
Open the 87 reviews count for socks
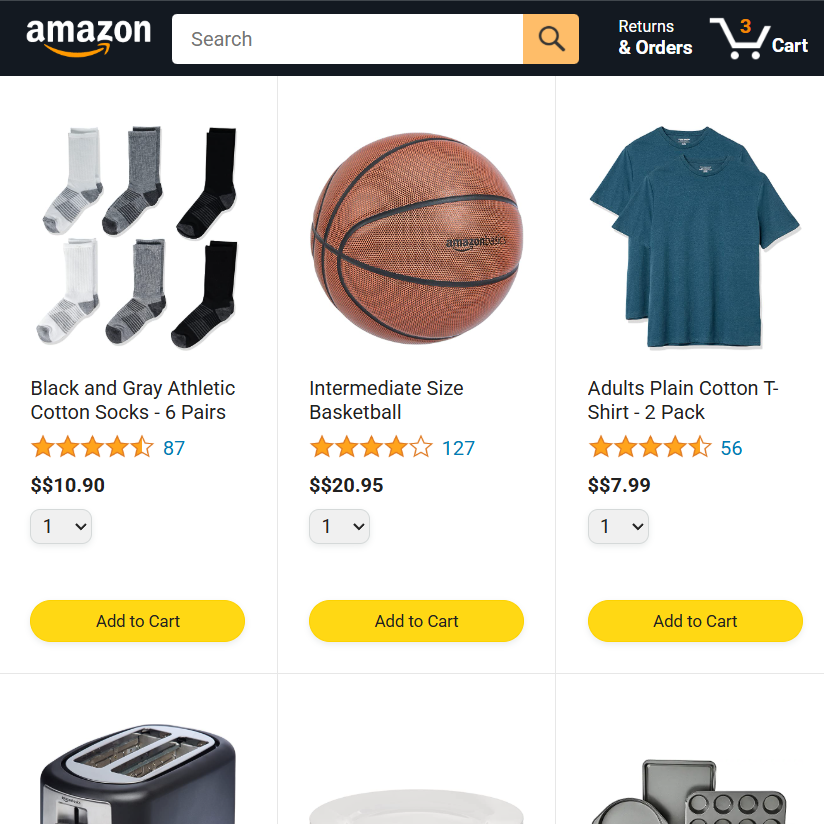174,448
